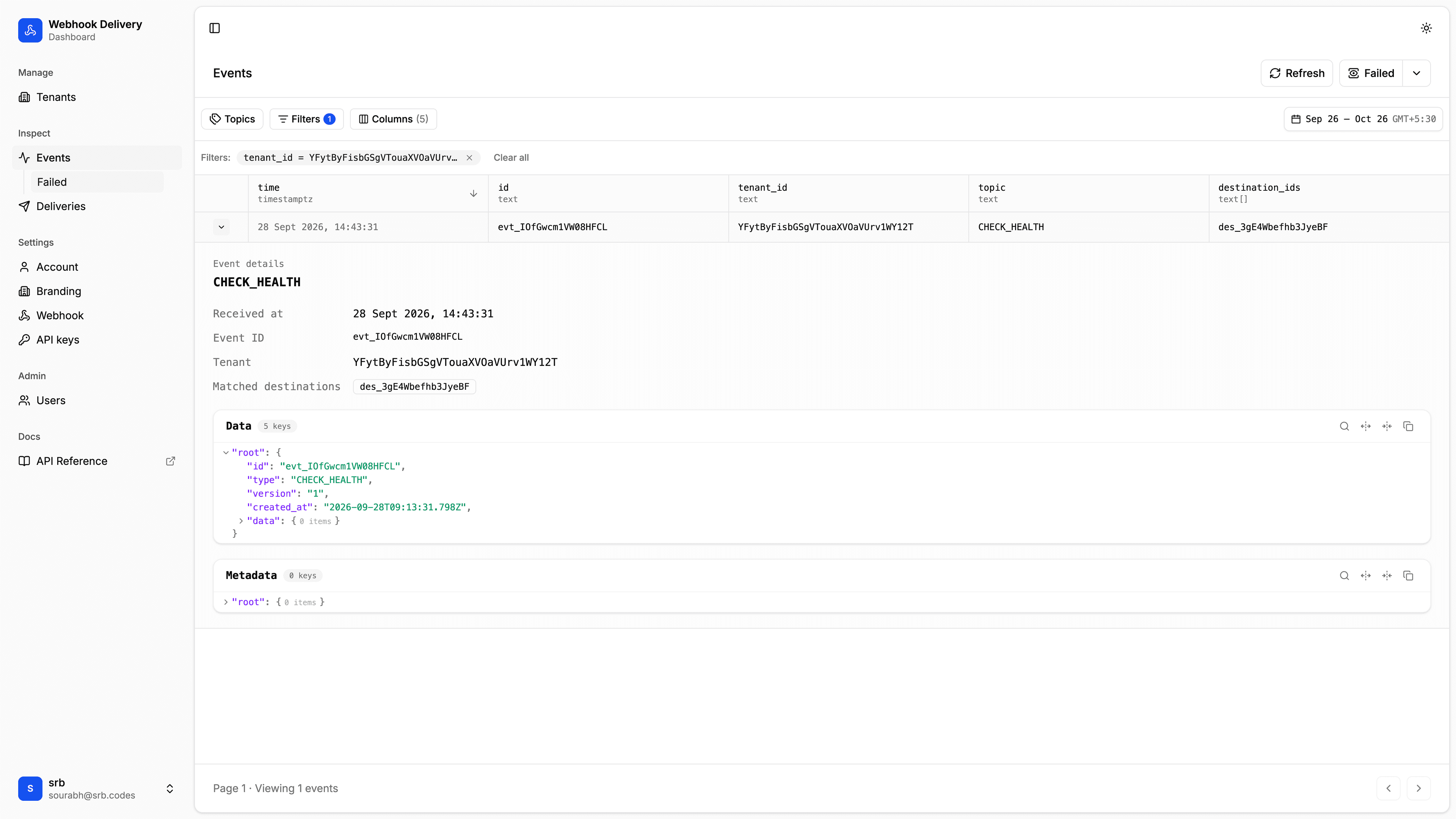The height and width of the screenshot is (819, 1456).
Task: Go to Deliveries in the sidebar
Action: pos(97,206)
